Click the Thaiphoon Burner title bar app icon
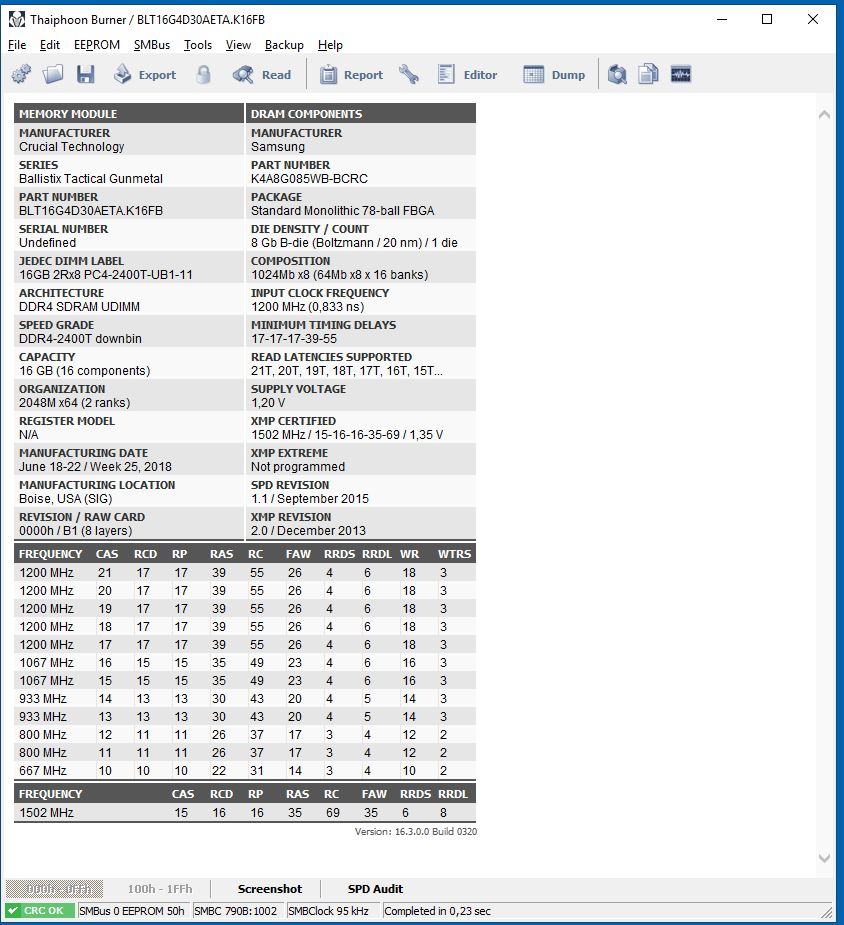844x925 pixels. tap(17, 19)
